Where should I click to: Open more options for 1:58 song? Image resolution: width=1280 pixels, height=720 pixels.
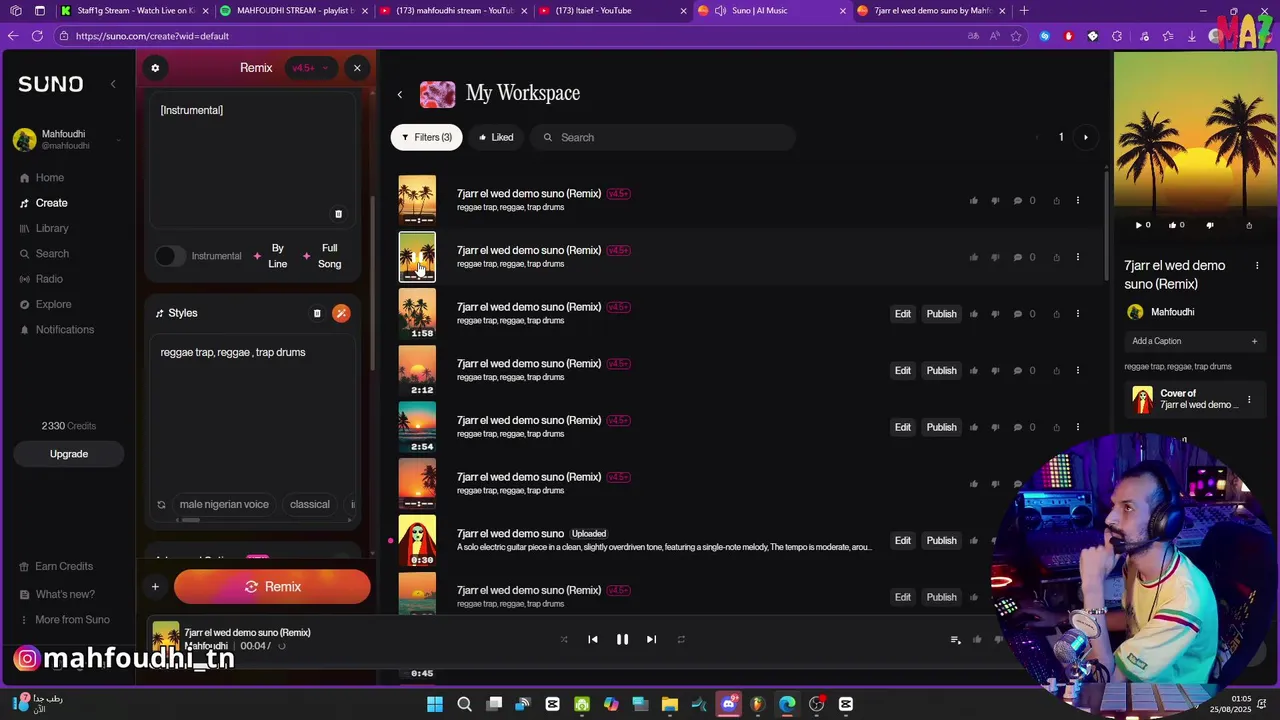click(x=1077, y=314)
